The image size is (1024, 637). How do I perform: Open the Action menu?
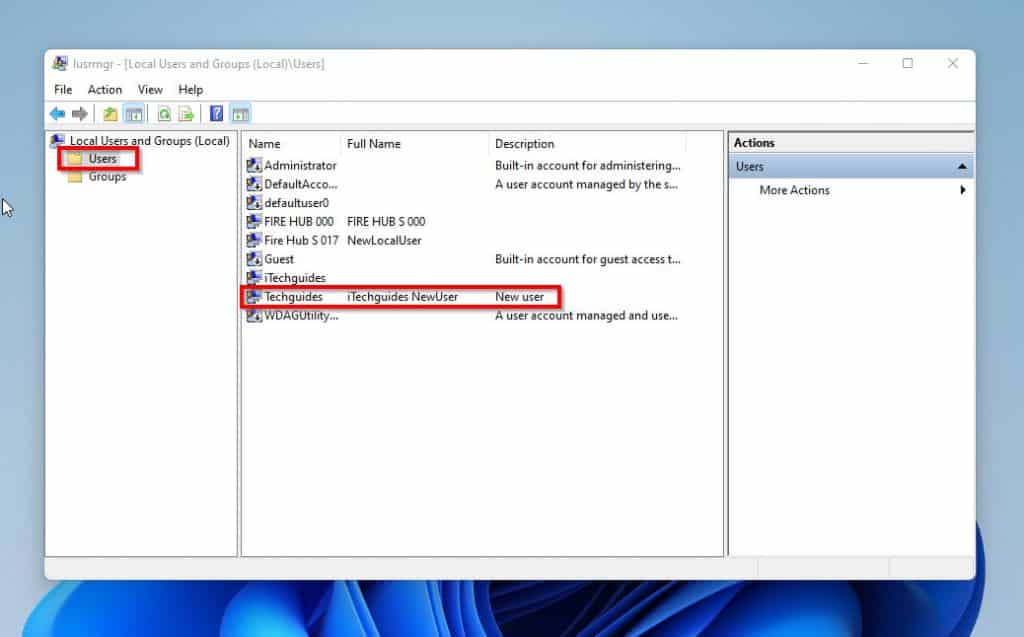(104, 90)
